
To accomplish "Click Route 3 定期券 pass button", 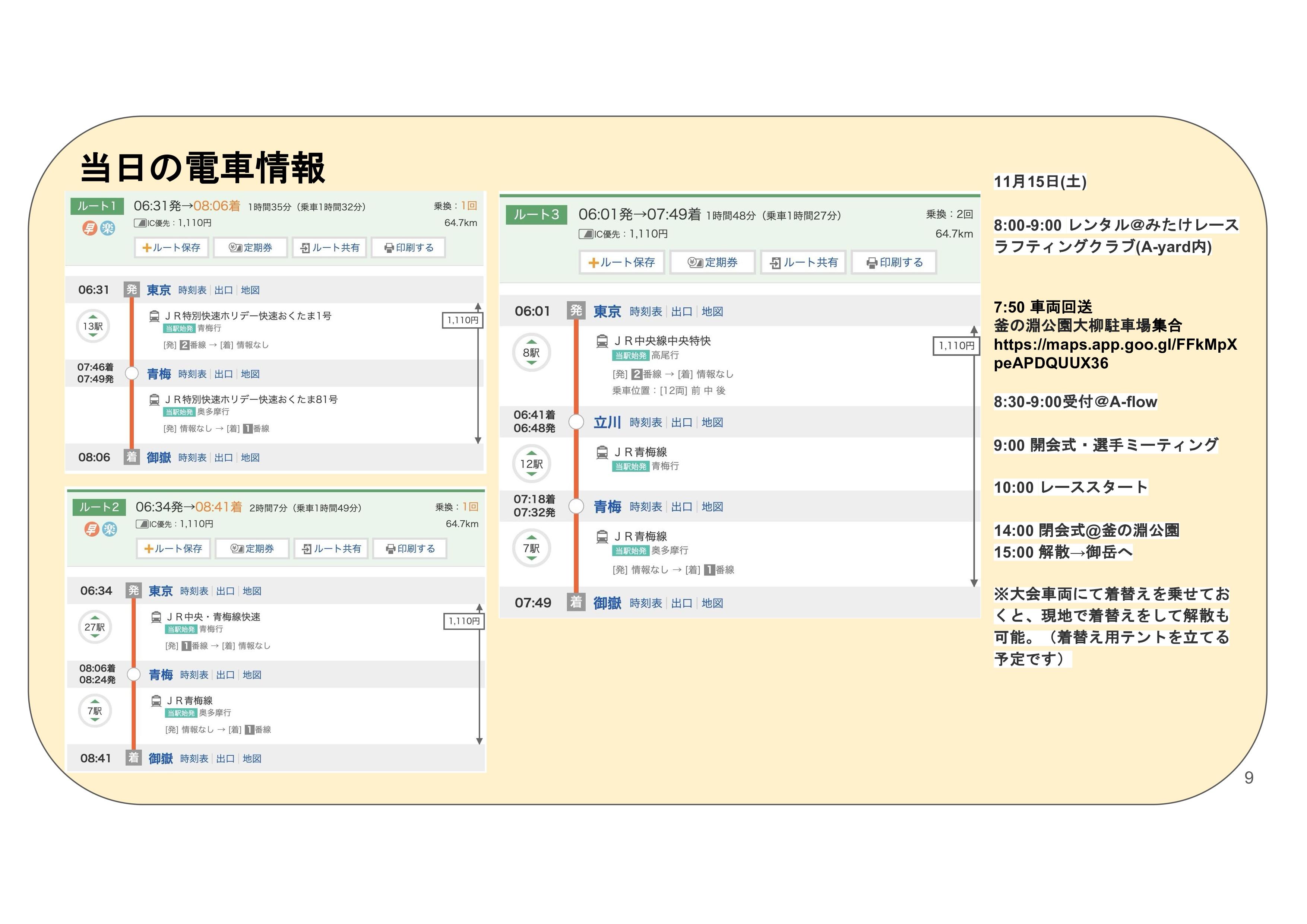I will pos(712,262).
